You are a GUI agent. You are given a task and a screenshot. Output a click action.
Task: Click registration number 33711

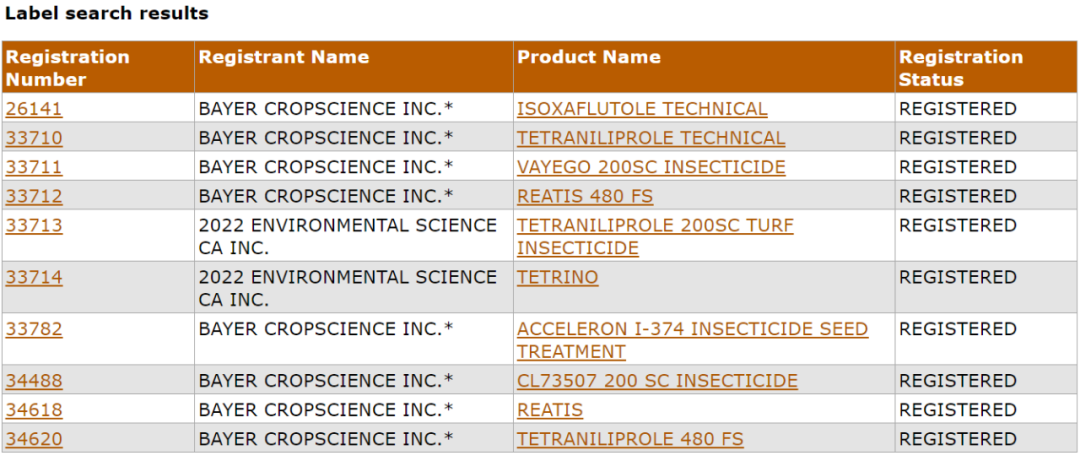point(33,167)
